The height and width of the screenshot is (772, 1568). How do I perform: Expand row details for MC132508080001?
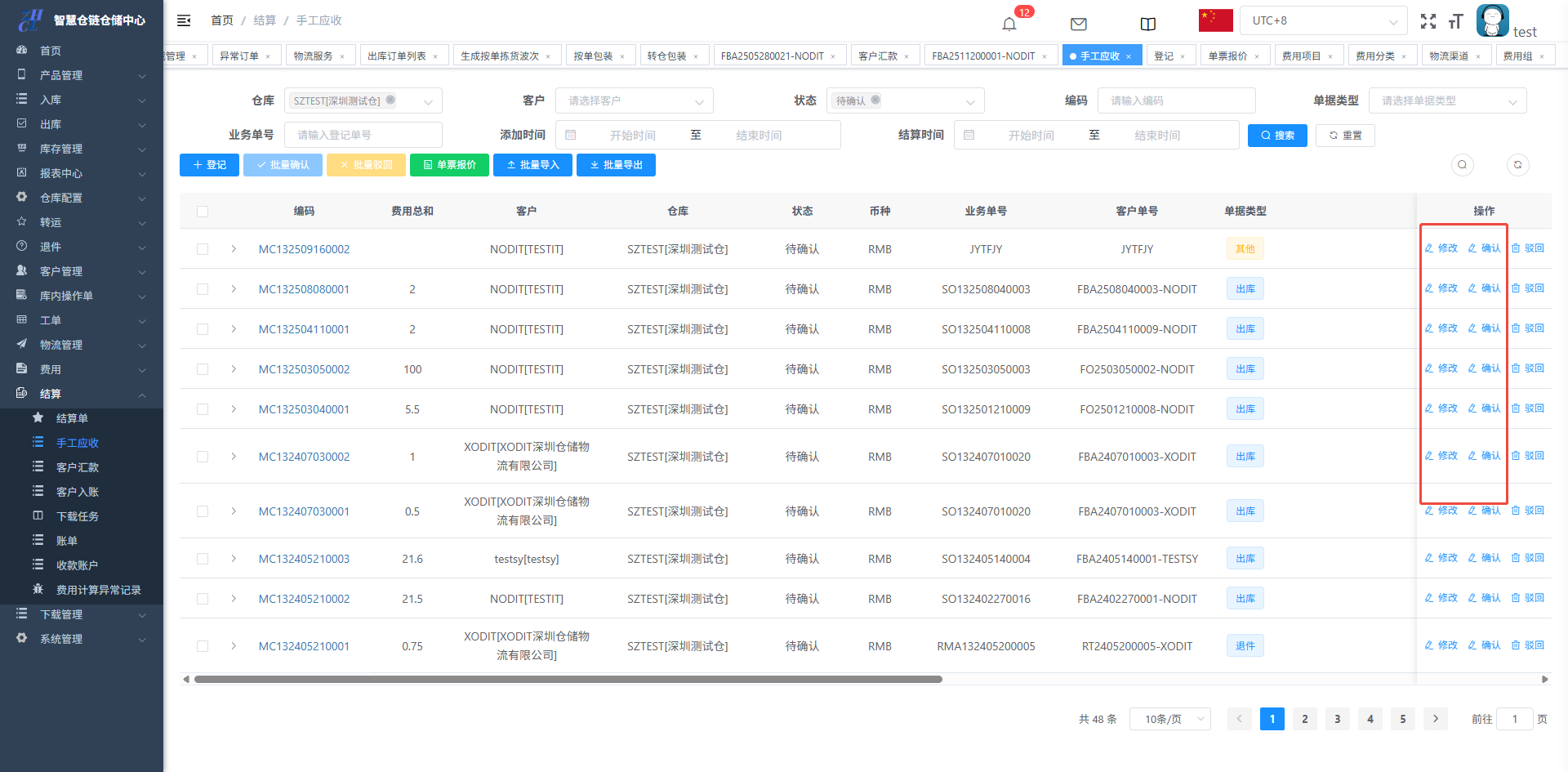click(234, 289)
